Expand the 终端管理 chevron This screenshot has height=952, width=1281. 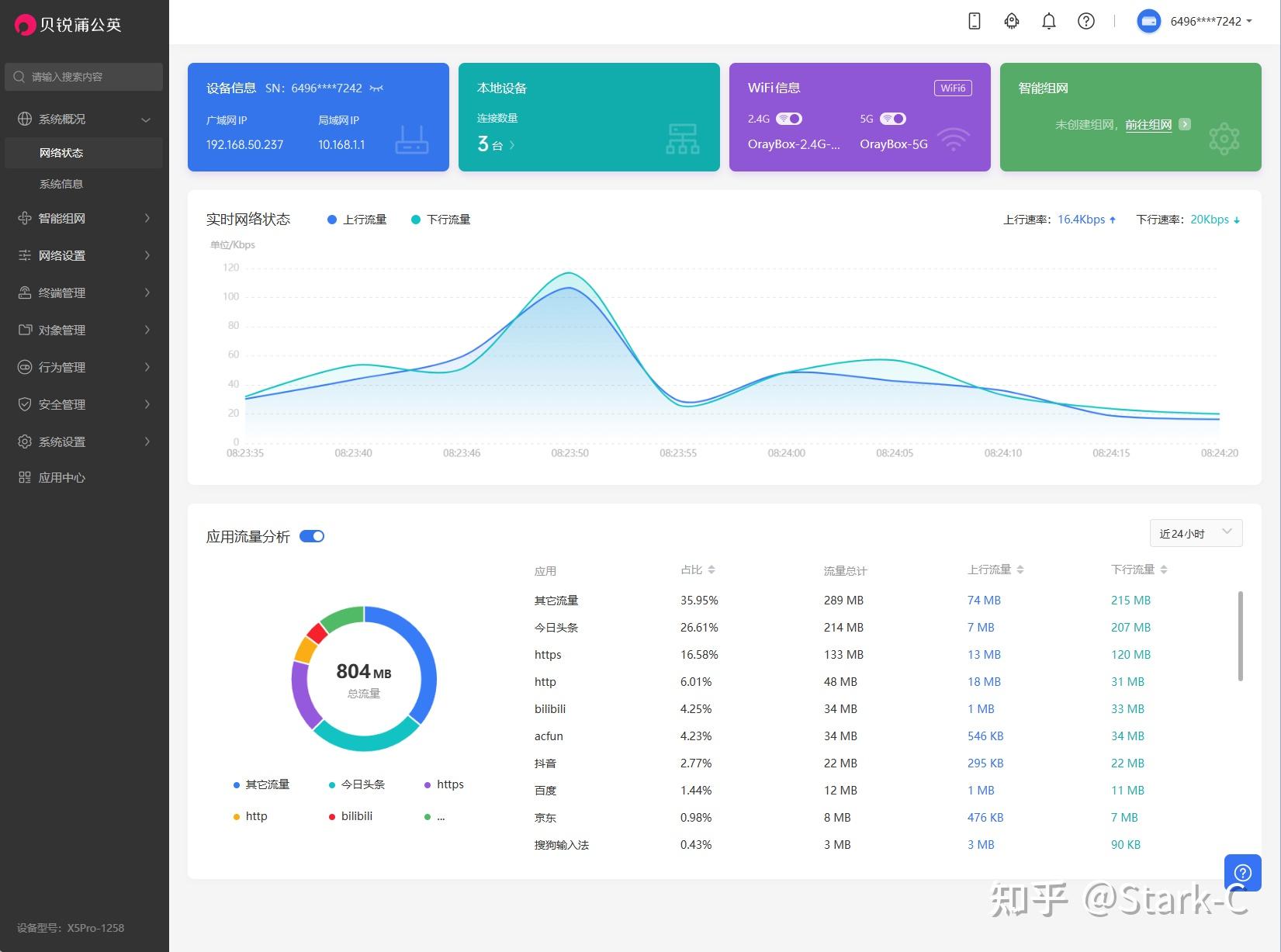click(x=147, y=293)
